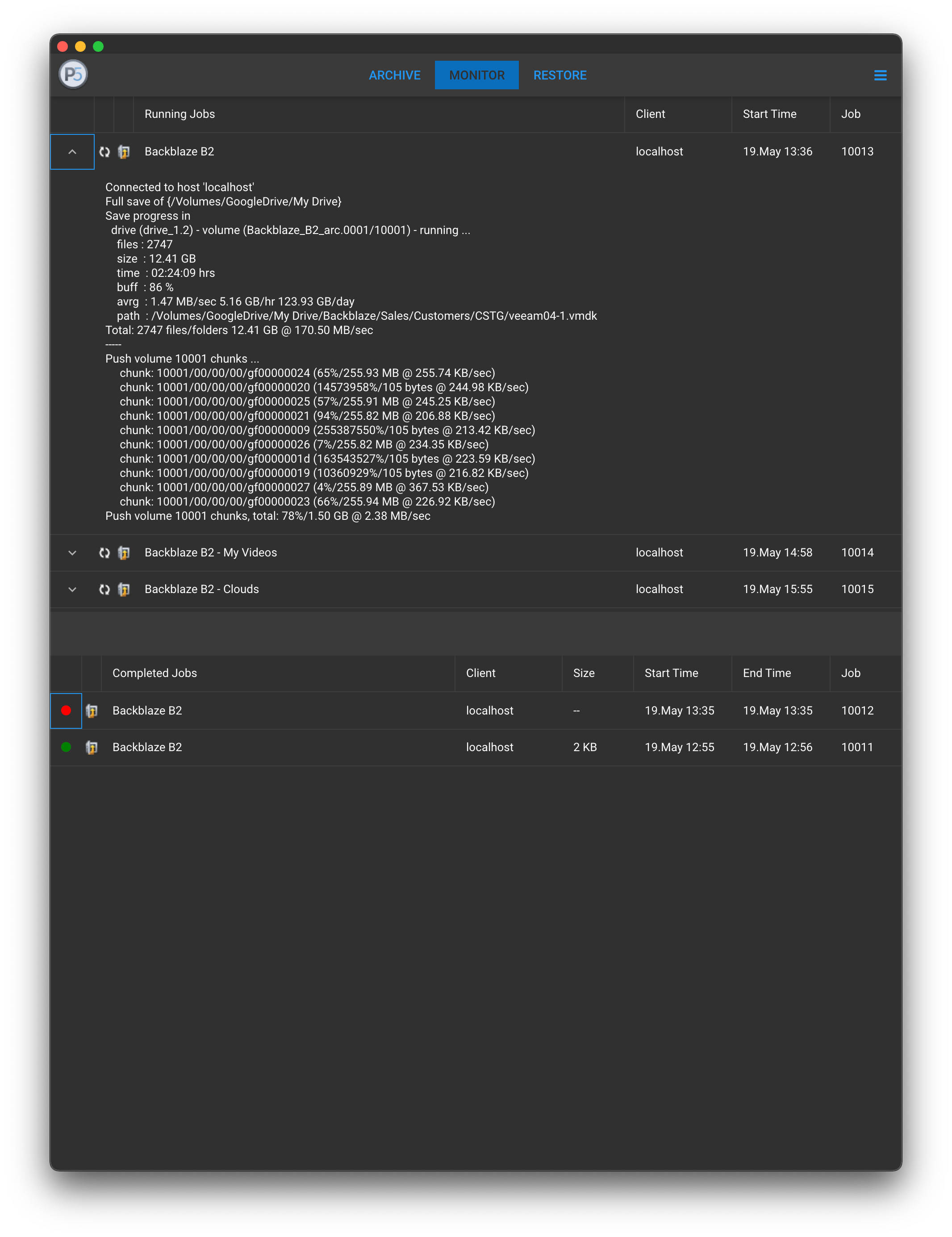Click the P5 application logo
The image size is (952, 1237).
click(x=74, y=74)
